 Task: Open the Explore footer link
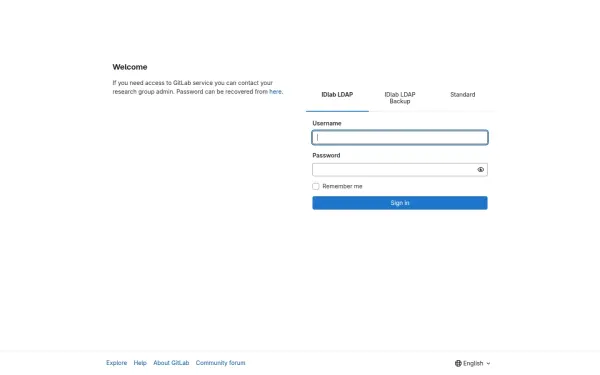coord(117,363)
